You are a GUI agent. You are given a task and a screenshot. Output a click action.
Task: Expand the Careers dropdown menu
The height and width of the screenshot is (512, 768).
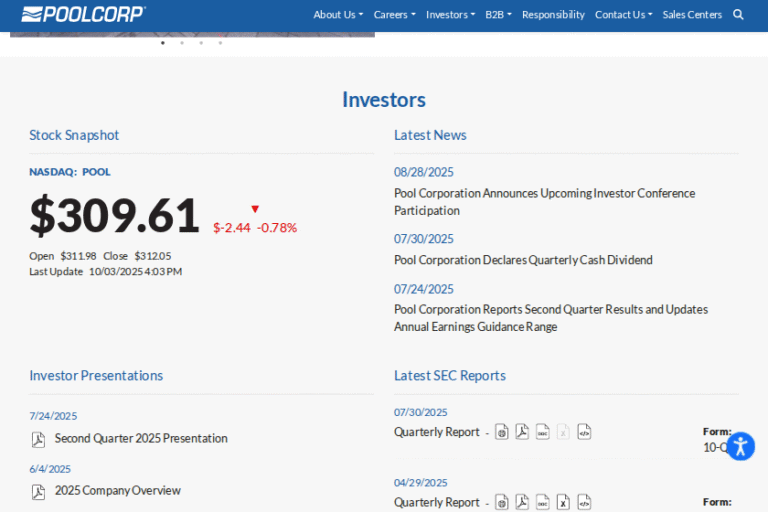[x=394, y=15]
